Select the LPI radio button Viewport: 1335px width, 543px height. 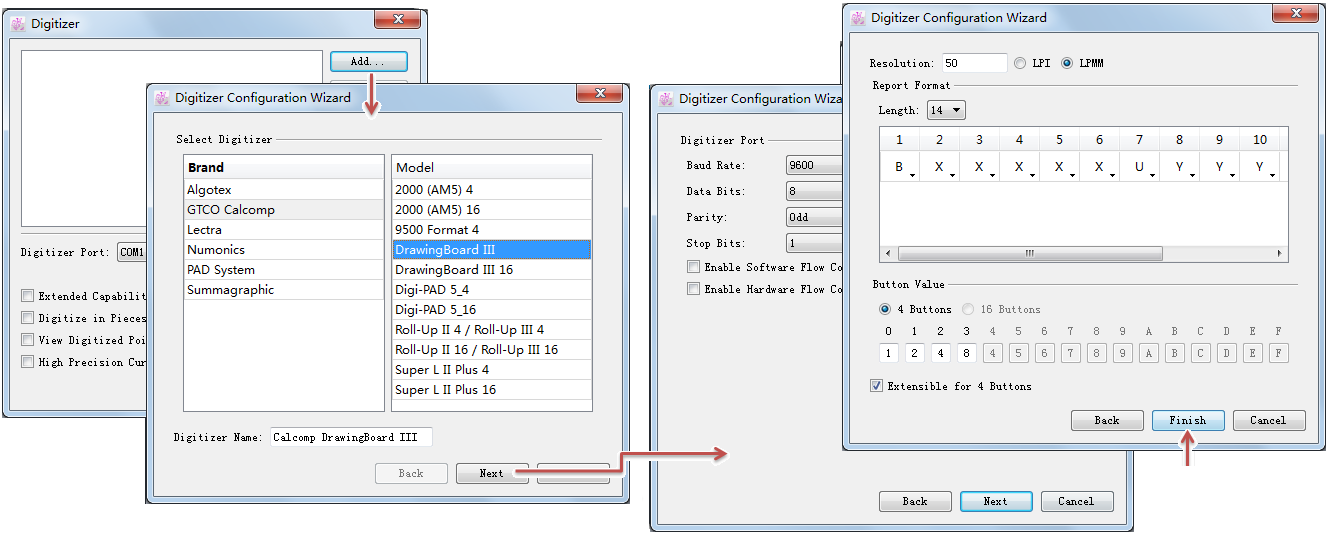[1020, 63]
